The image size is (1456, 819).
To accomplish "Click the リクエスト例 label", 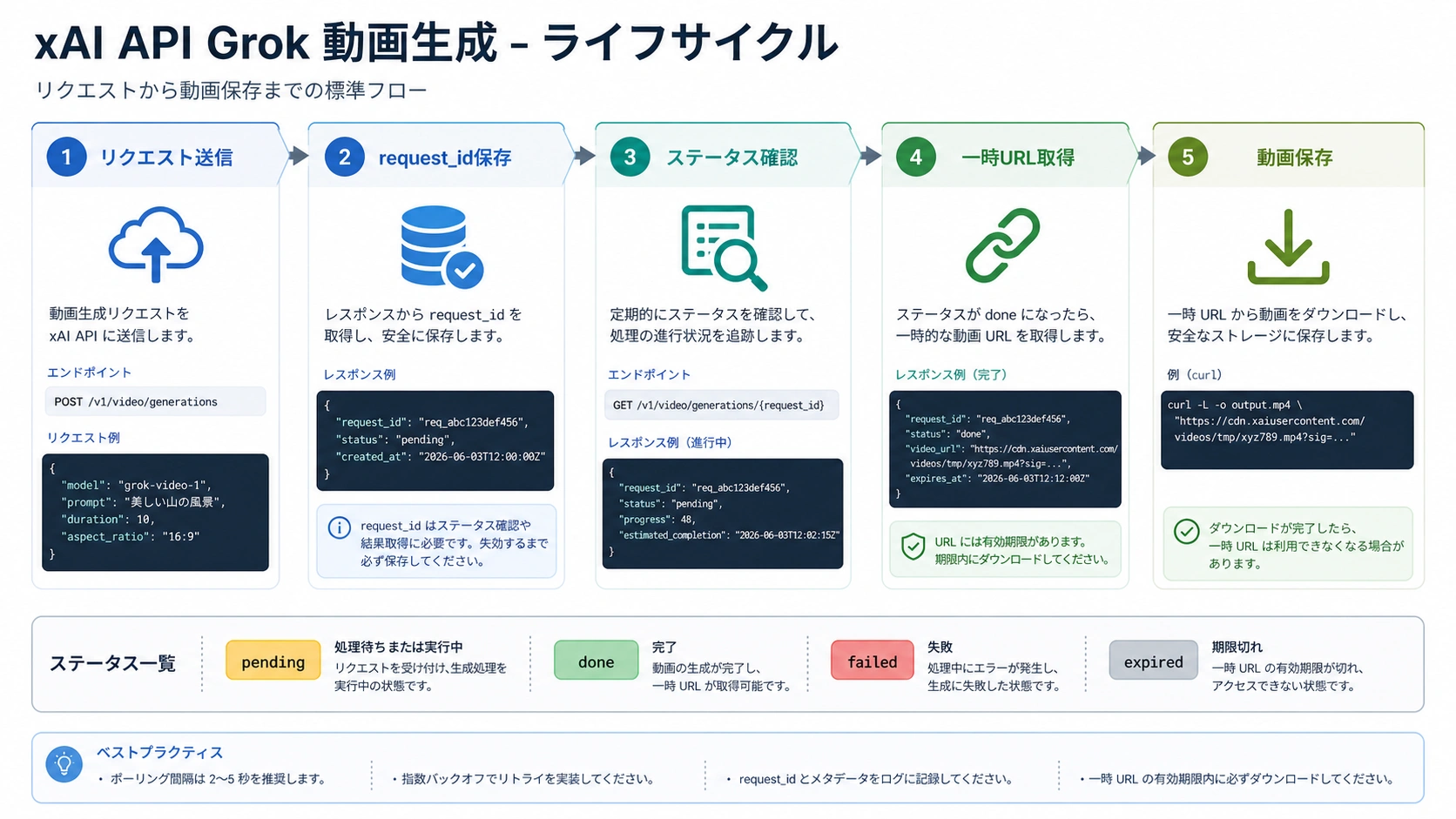I will [x=84, y=438].
